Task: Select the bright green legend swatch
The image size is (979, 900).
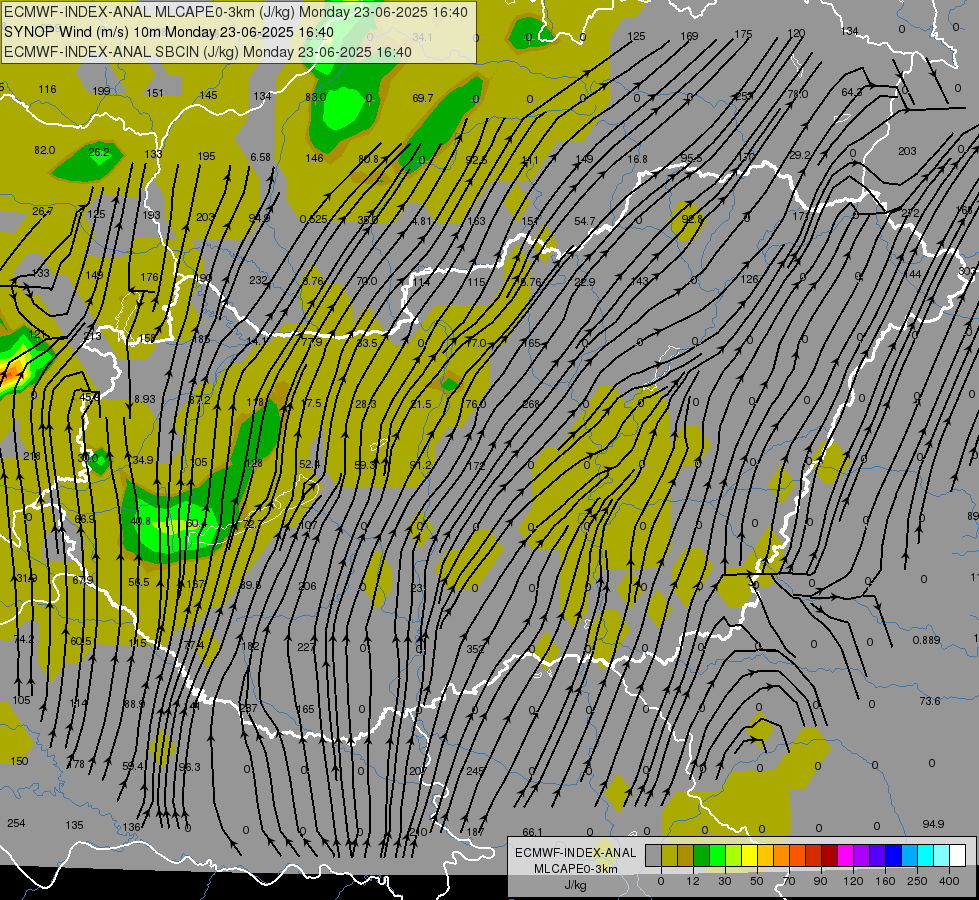Action: (x=717, y=855)
